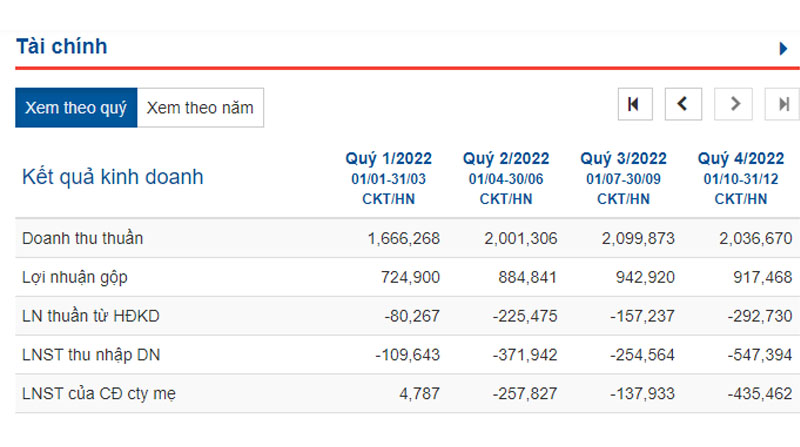
Task: Select the Lợi nhuận gộp row label
Action: (x=74, y=277)
